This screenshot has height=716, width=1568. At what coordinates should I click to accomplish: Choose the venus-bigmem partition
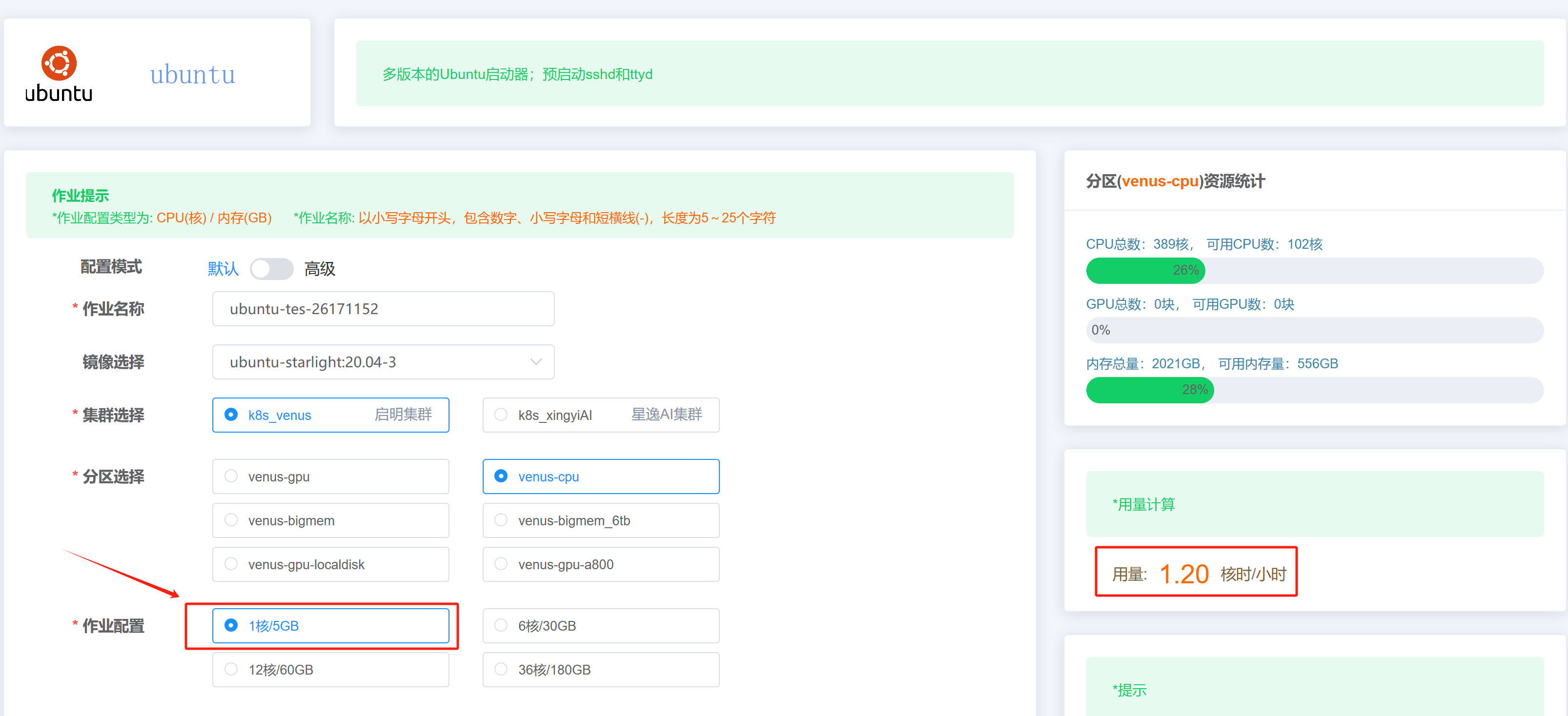click(x=330, y=520)
